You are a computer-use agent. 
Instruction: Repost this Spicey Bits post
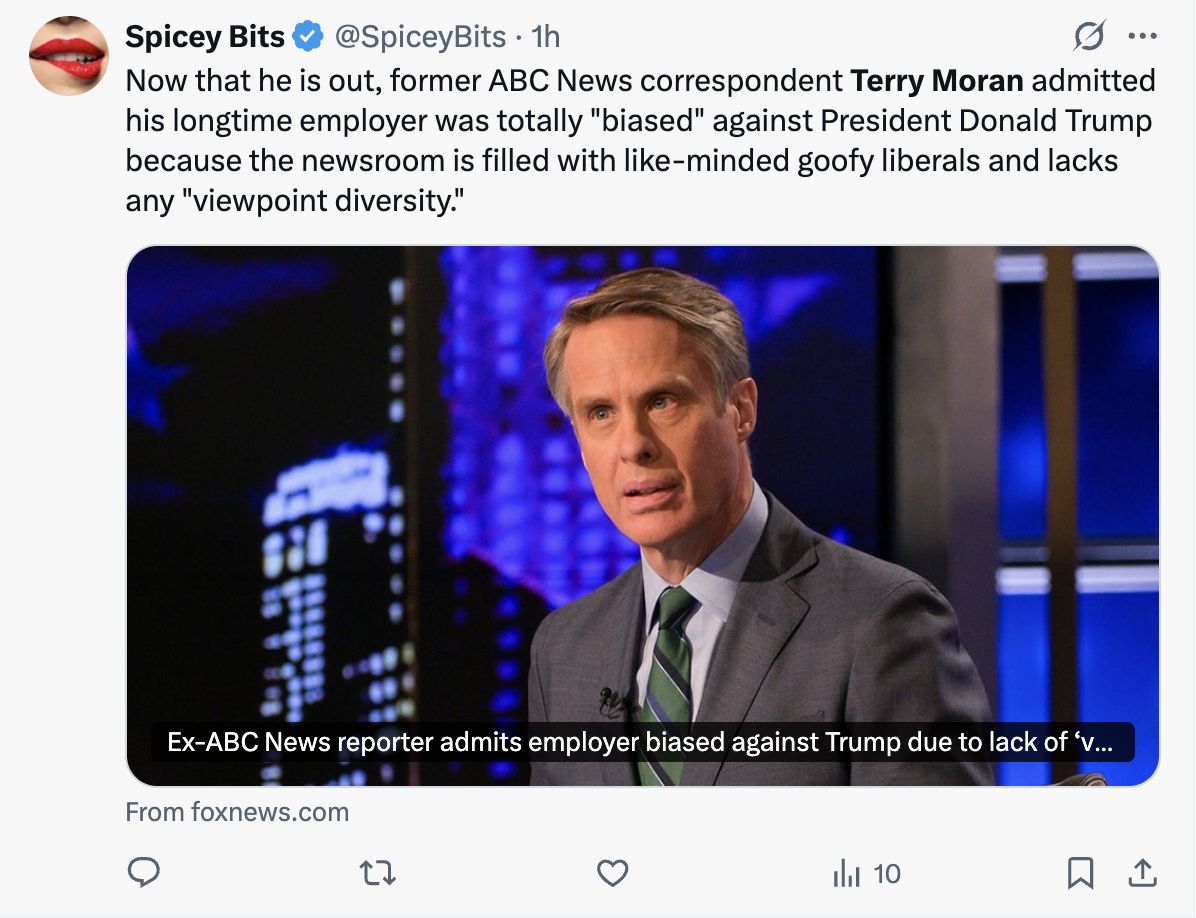378,873
